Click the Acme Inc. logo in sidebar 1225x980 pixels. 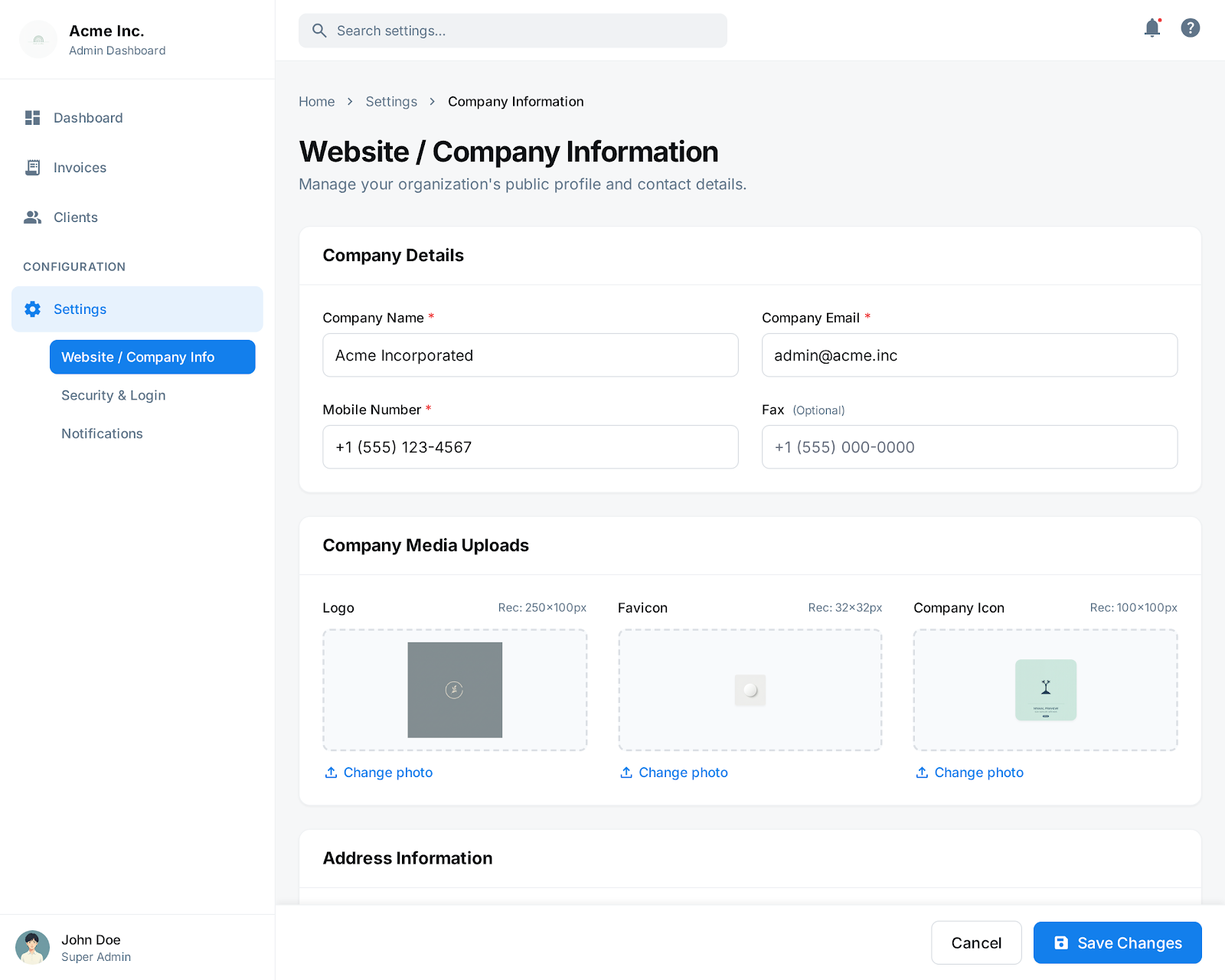pyautogui.click(x=38, y=40)
